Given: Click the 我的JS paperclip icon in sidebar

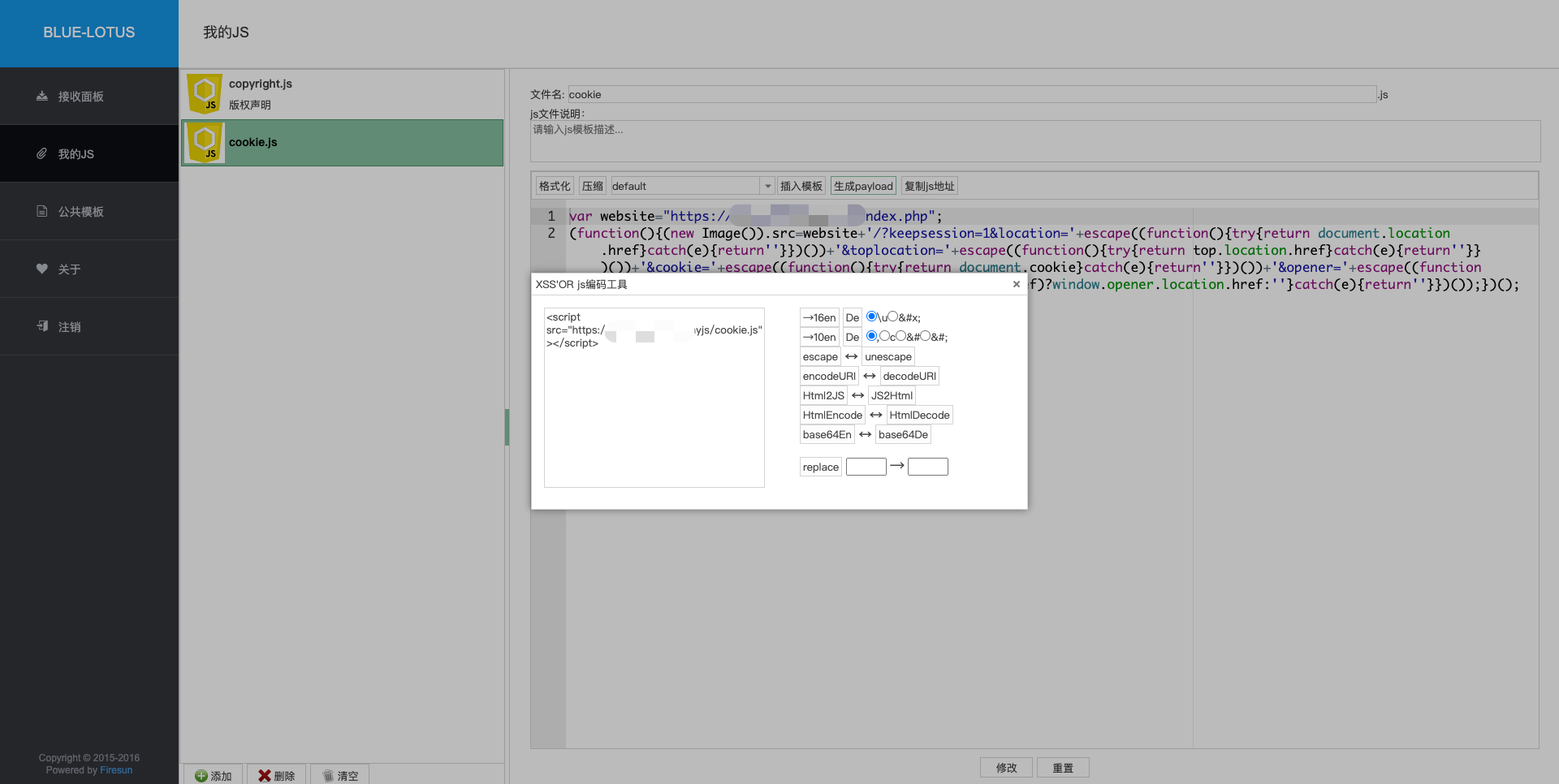Looking at the screenshot, I should [42, 153].
